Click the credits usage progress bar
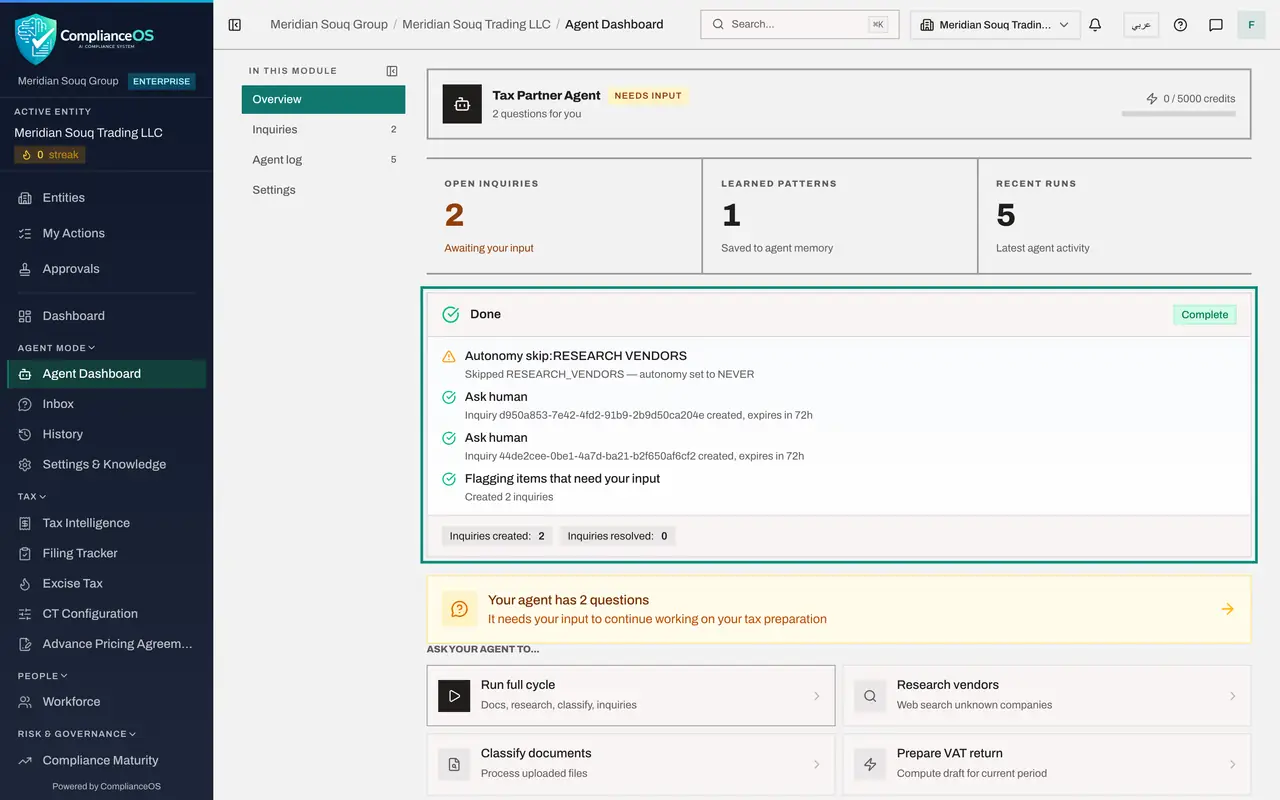Screen dimensions: 1280x800 coord(1178,114)
